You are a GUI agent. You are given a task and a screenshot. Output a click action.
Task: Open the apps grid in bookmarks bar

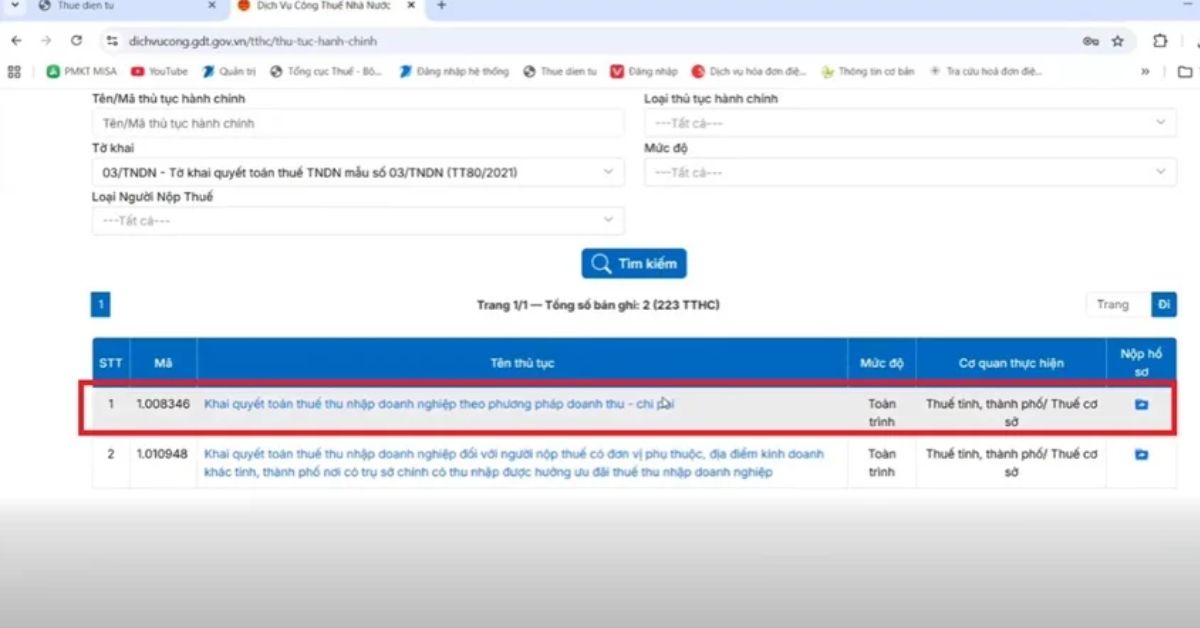point(14,71)
